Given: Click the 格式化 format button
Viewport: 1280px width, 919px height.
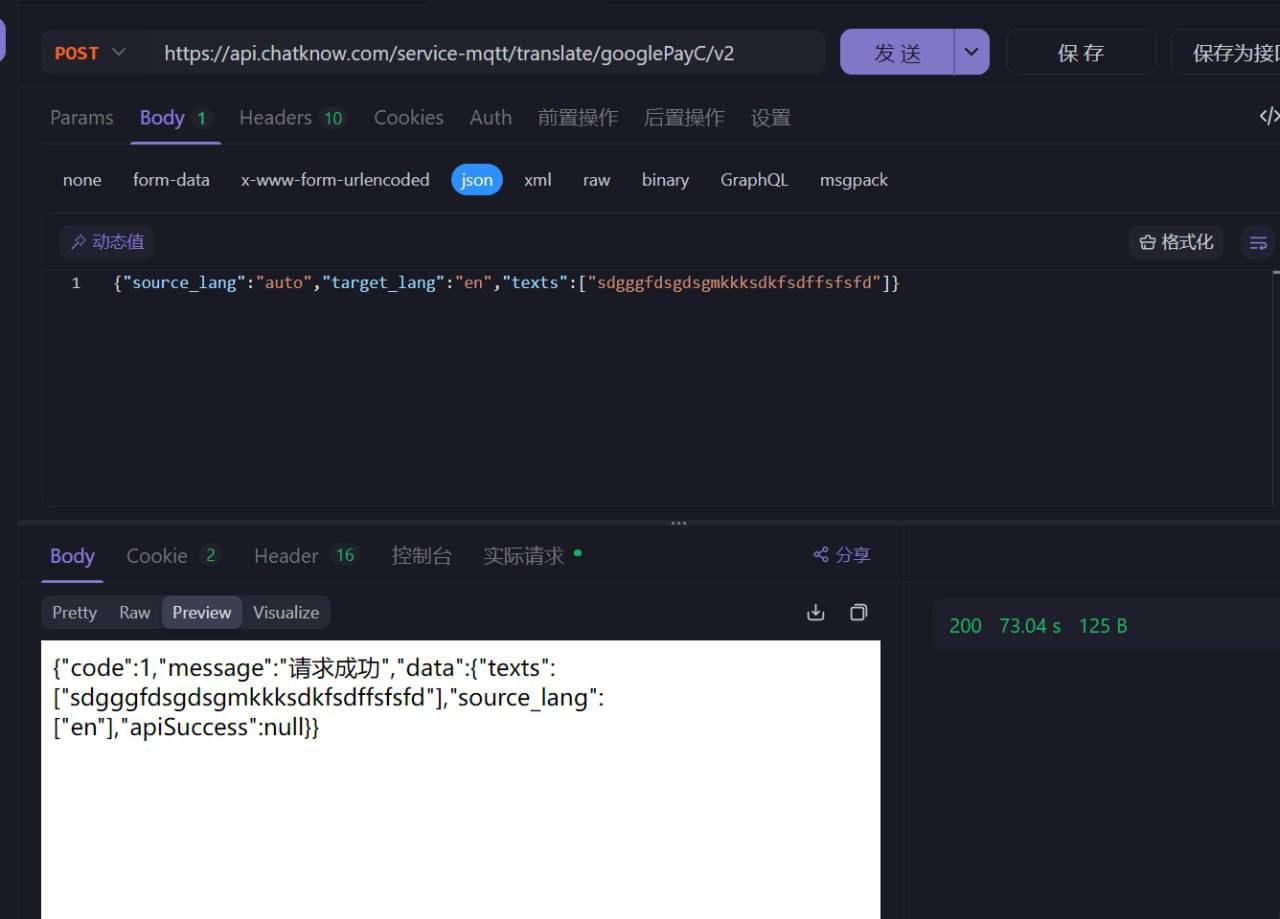Looking at the screenshot, I should pos(1176,242).
